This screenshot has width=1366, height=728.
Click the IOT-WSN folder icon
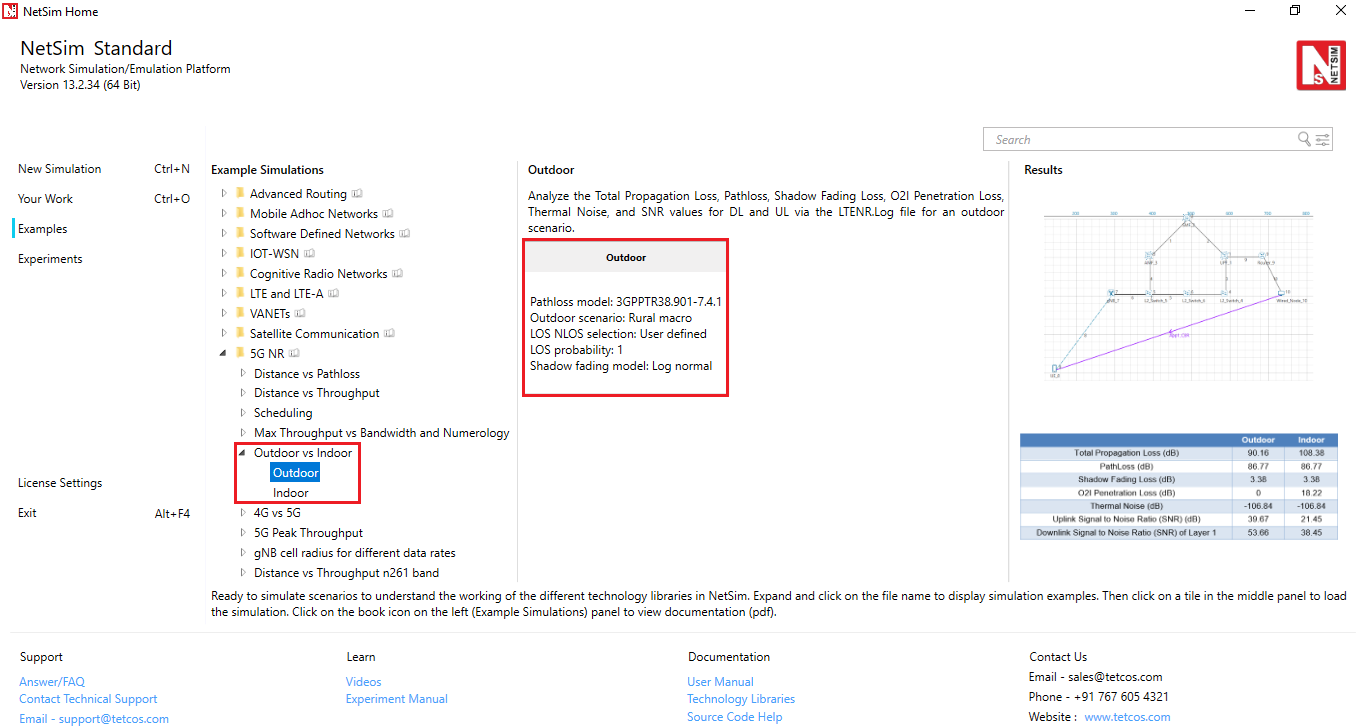click(x=240, y=253)
